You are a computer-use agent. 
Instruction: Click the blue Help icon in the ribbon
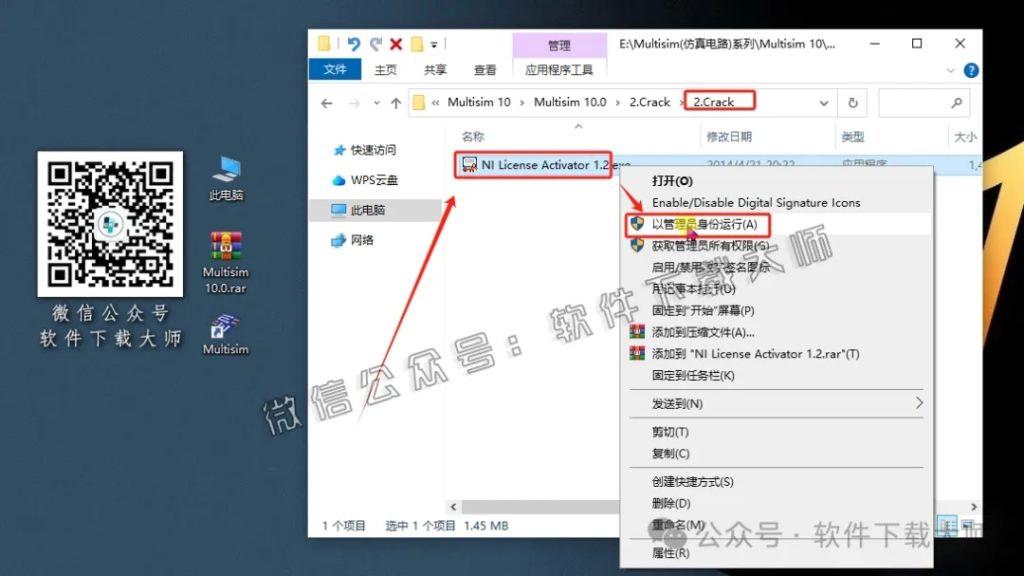970,70
